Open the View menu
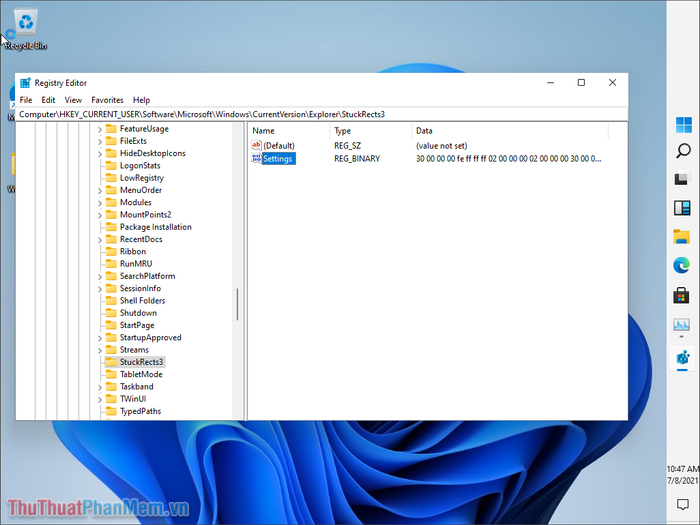The image size is (700, 525). pyautogui.click(x=73, y=100)
